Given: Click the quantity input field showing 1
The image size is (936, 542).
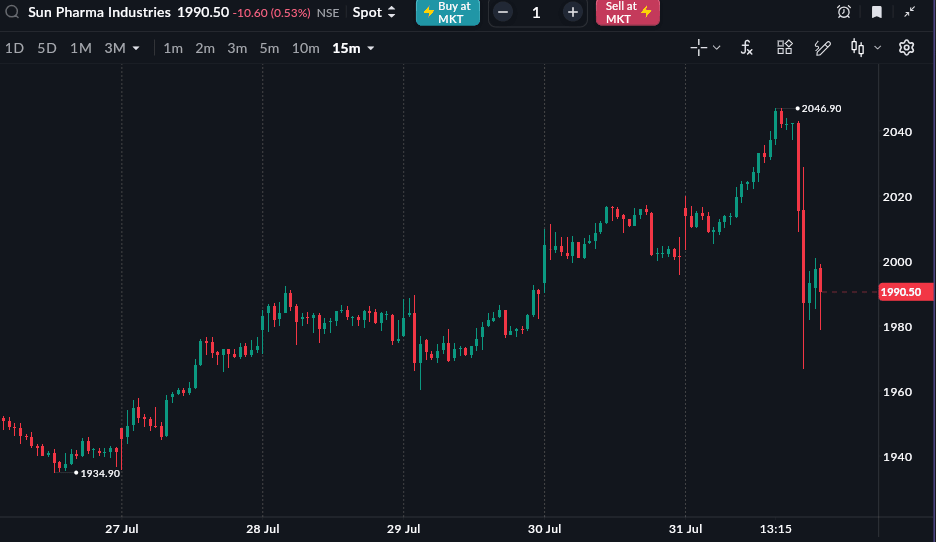Looking at the screenshot, I should tap(536, 13).
